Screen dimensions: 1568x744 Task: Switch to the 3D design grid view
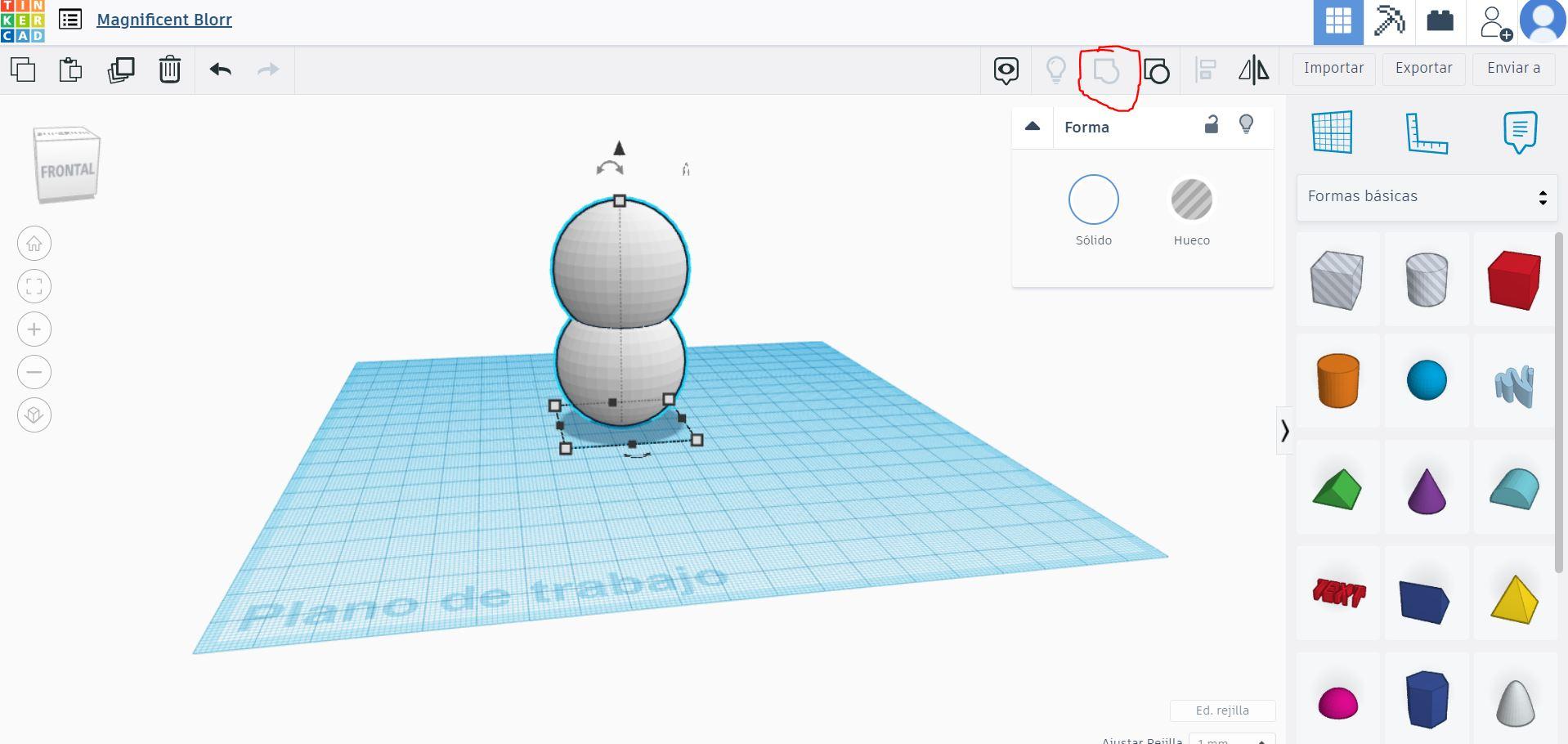[x=1338, y=22]
